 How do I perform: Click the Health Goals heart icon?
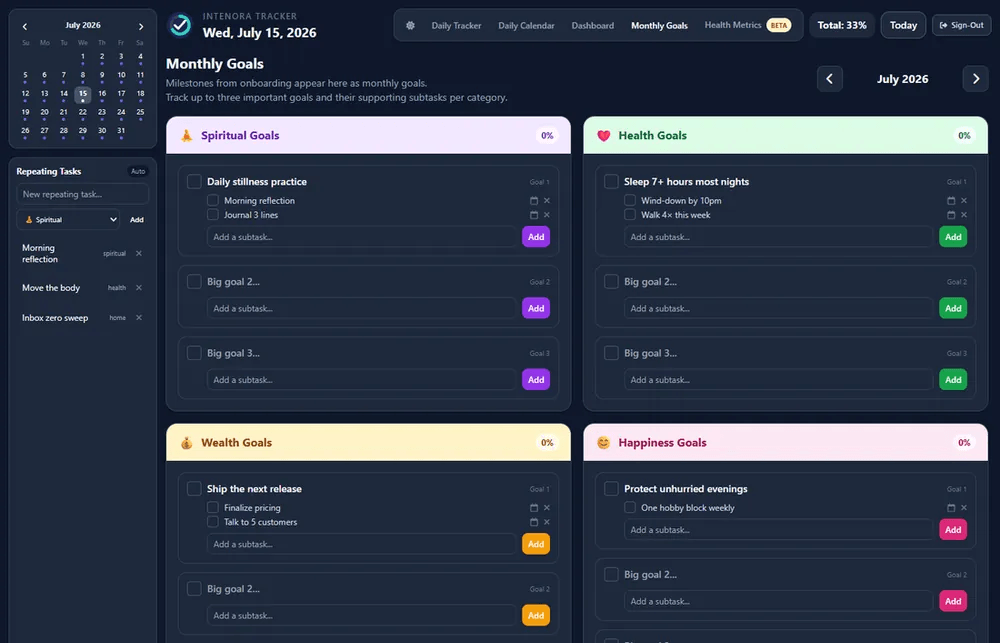pos(603,135)
